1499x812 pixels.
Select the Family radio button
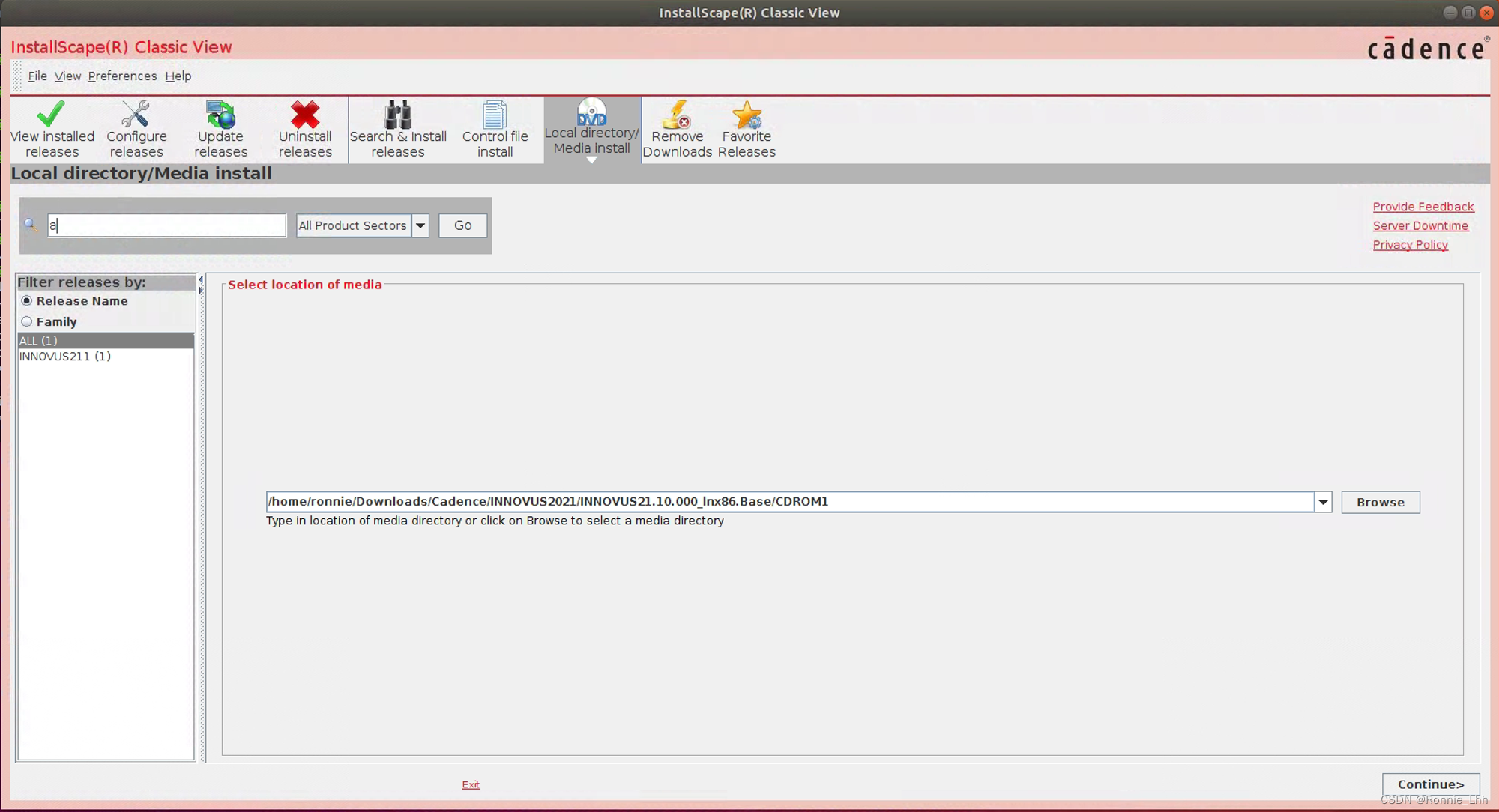click(27, 322)
